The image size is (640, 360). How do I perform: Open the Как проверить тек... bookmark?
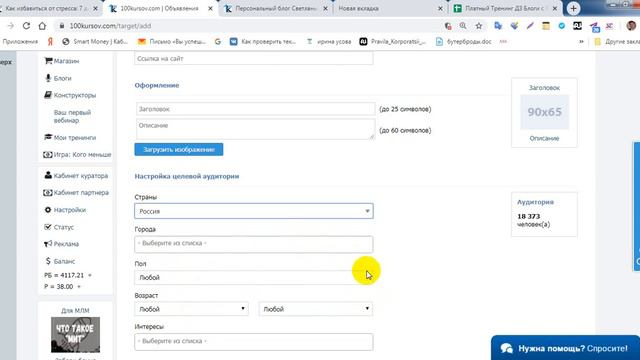[x=262, y=42]
